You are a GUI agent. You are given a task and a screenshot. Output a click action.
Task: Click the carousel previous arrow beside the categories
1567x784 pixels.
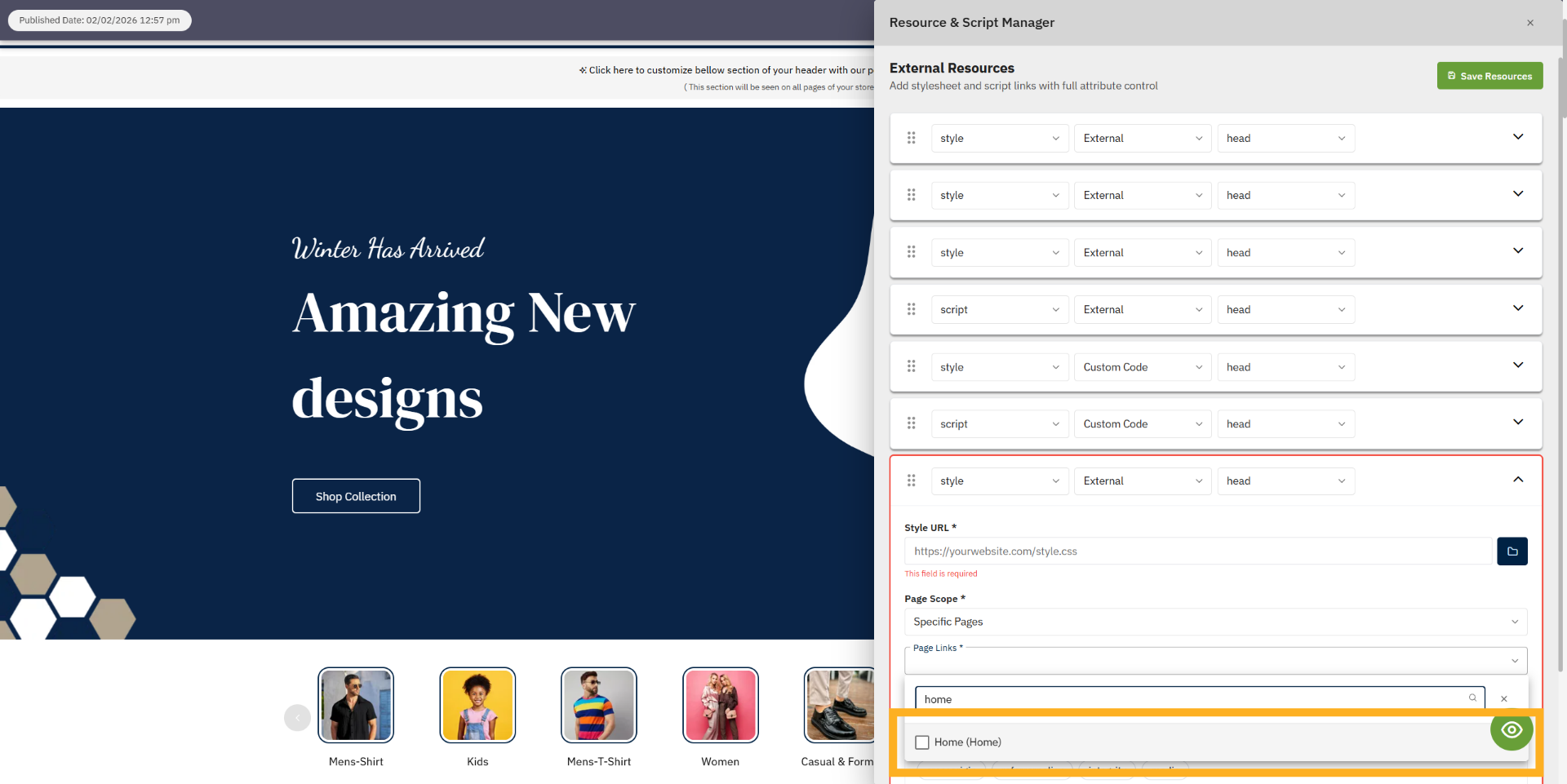tap(297, 717)
